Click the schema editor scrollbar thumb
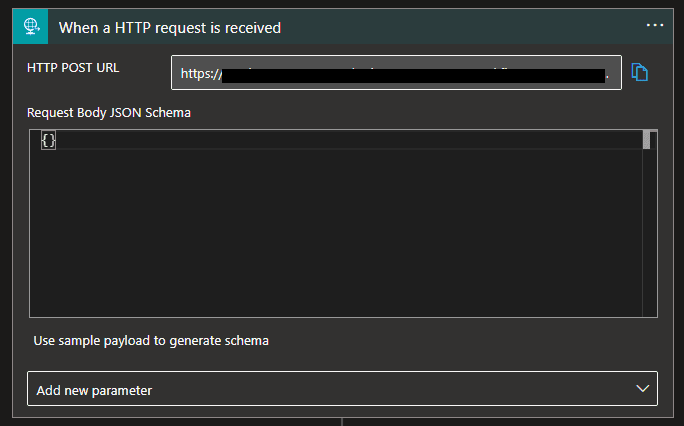 647,140
